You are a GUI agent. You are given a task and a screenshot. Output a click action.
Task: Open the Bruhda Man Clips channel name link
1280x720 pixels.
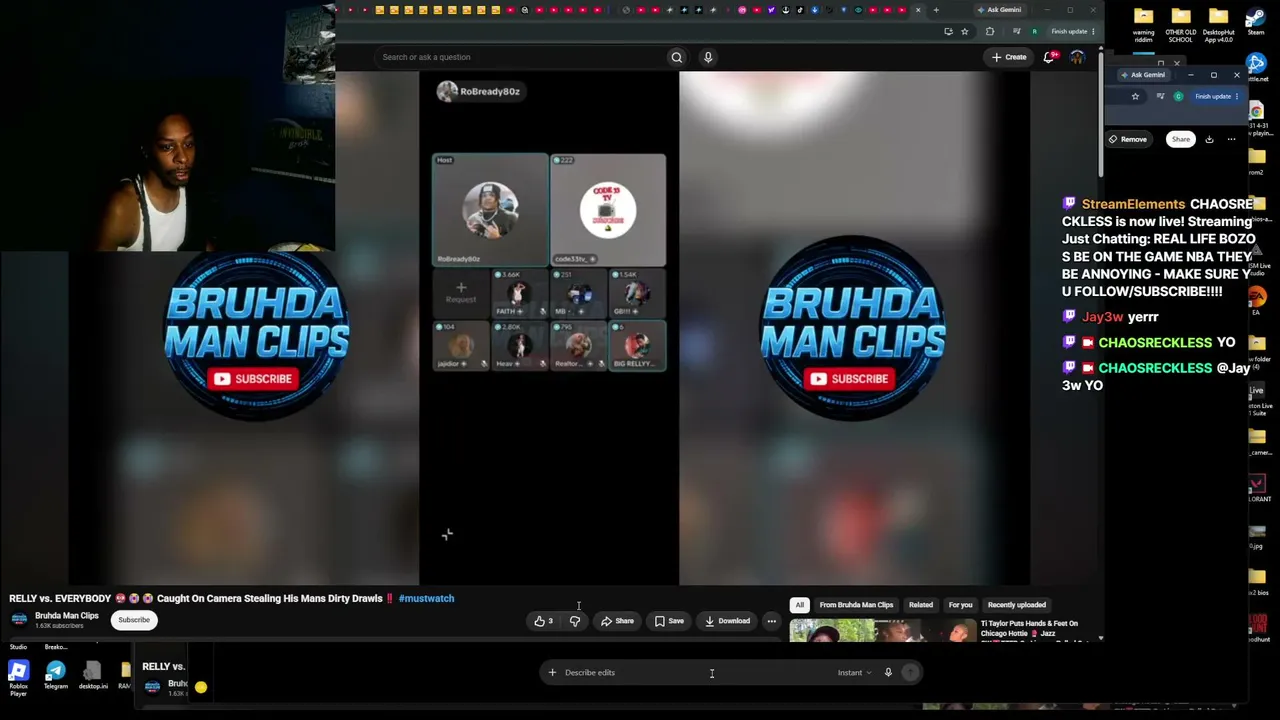click(67, 616)
